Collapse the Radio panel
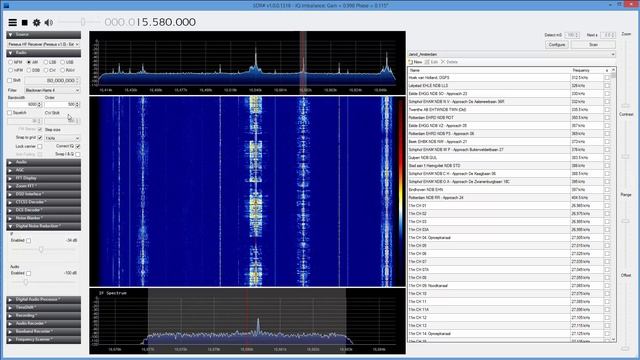This screenshot has height=360, width=640. (x=43, y=53)
